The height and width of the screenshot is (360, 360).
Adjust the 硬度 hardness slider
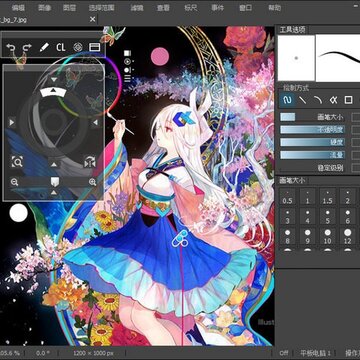click(x=312, y=142)
